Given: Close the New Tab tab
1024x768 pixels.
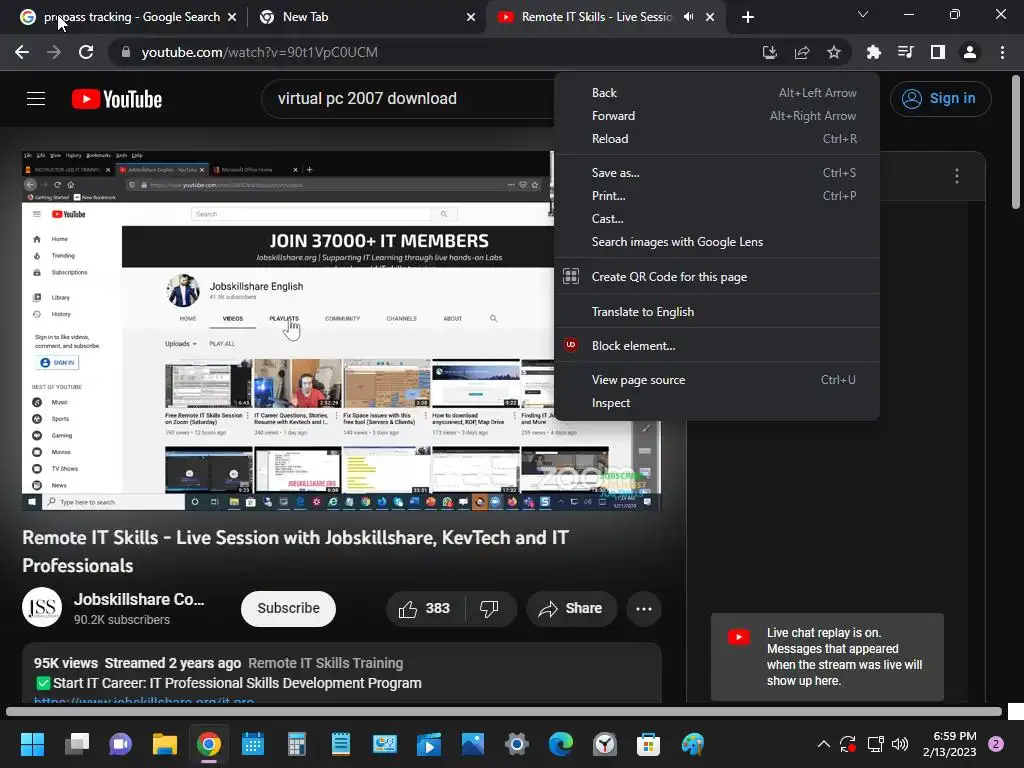Looking at the screenshot, I should click(x=471, y=17).
